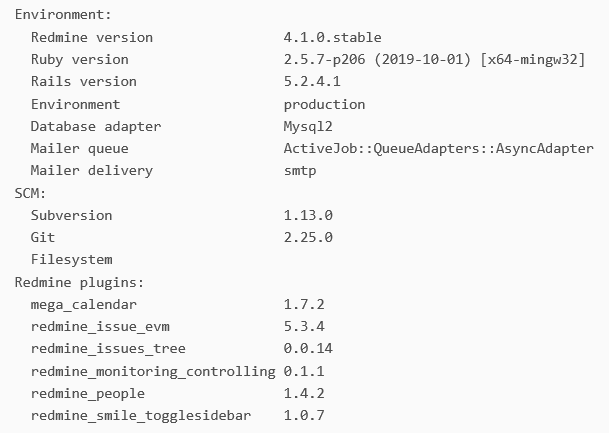The image size is (609, 433).
Task: Click the redmine_smile_togglesidebar plugin name
Action: 141,416
